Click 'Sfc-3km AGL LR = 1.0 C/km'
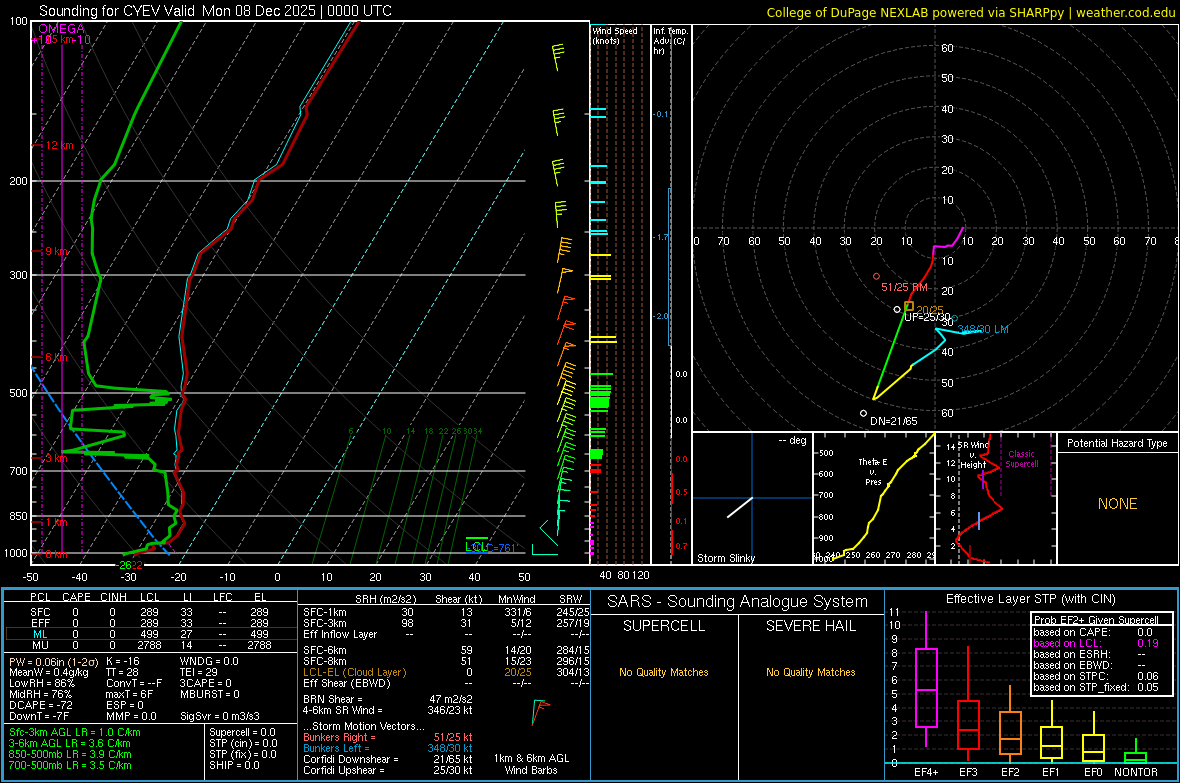The height and width of the screenshot is (783, 1180). coord(75,732)
